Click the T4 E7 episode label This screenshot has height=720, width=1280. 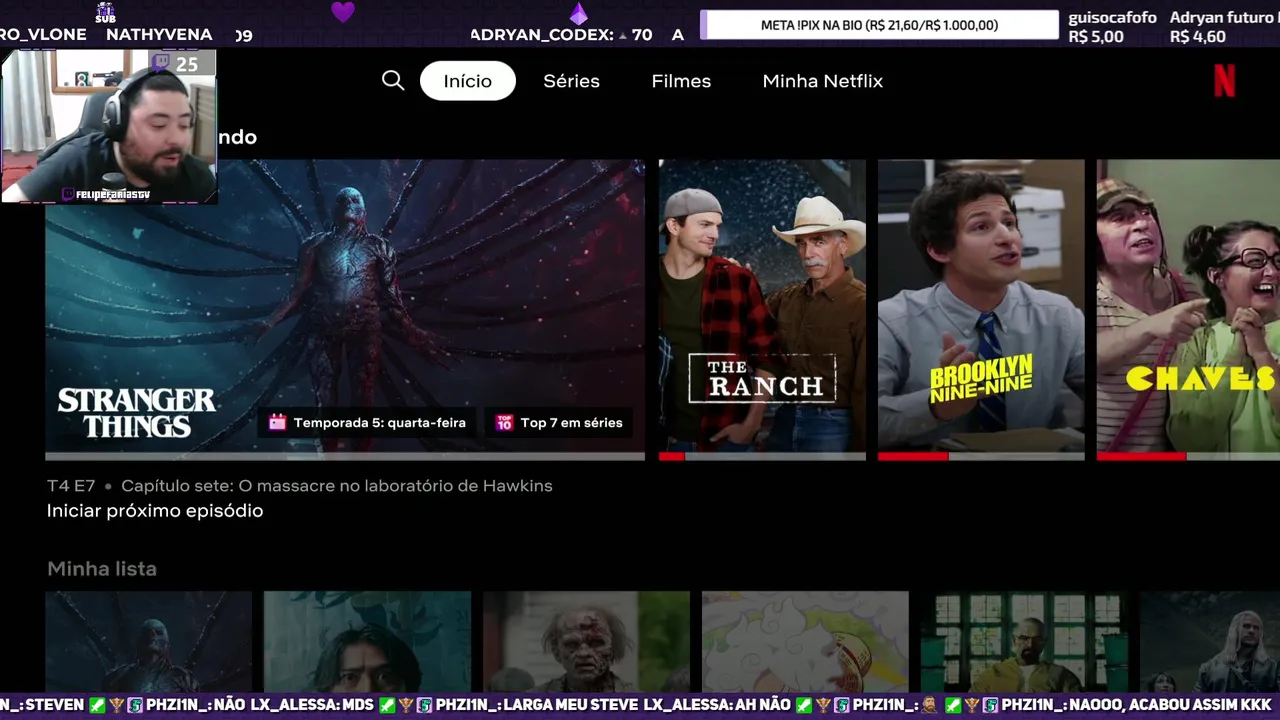coord(71,486)
